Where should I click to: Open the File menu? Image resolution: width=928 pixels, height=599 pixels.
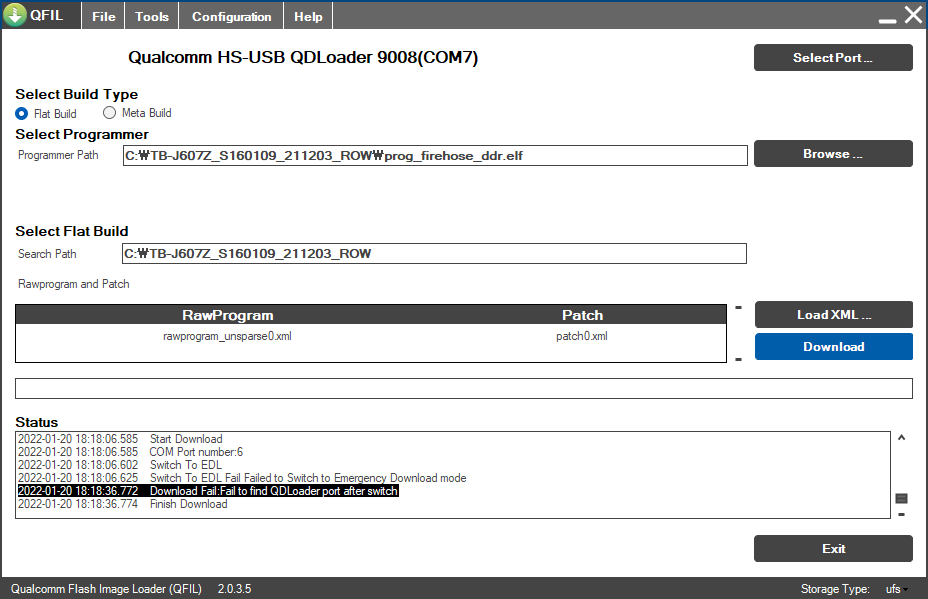104,17
